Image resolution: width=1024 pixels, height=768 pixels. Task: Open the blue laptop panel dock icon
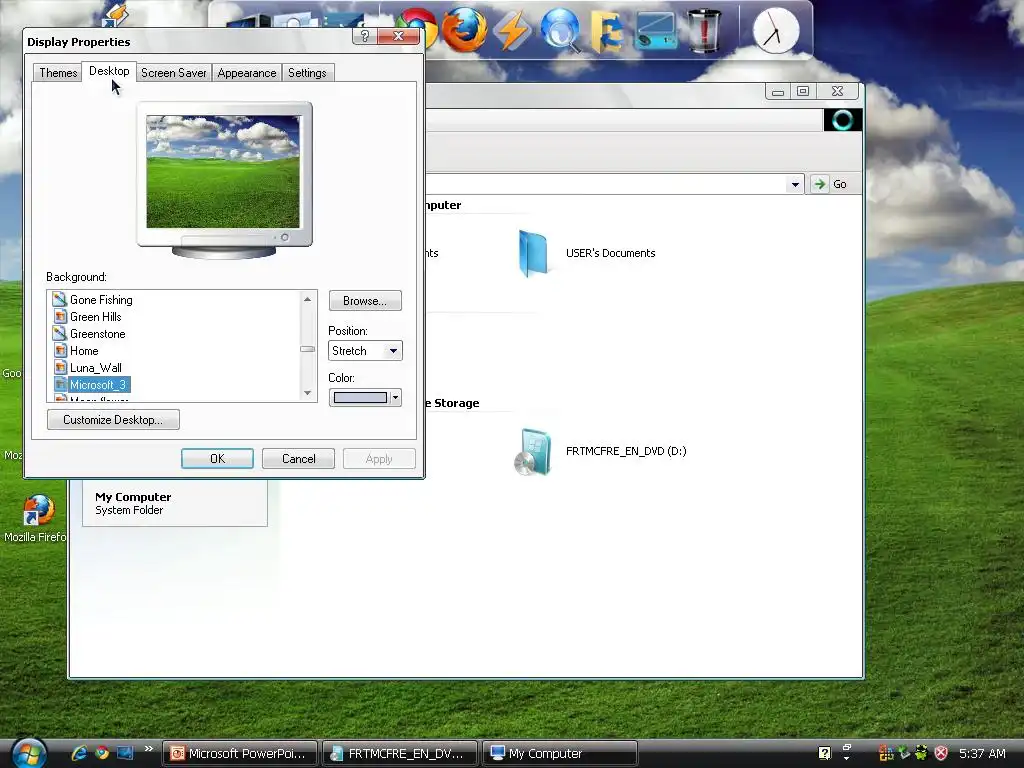tap(655, 31)
